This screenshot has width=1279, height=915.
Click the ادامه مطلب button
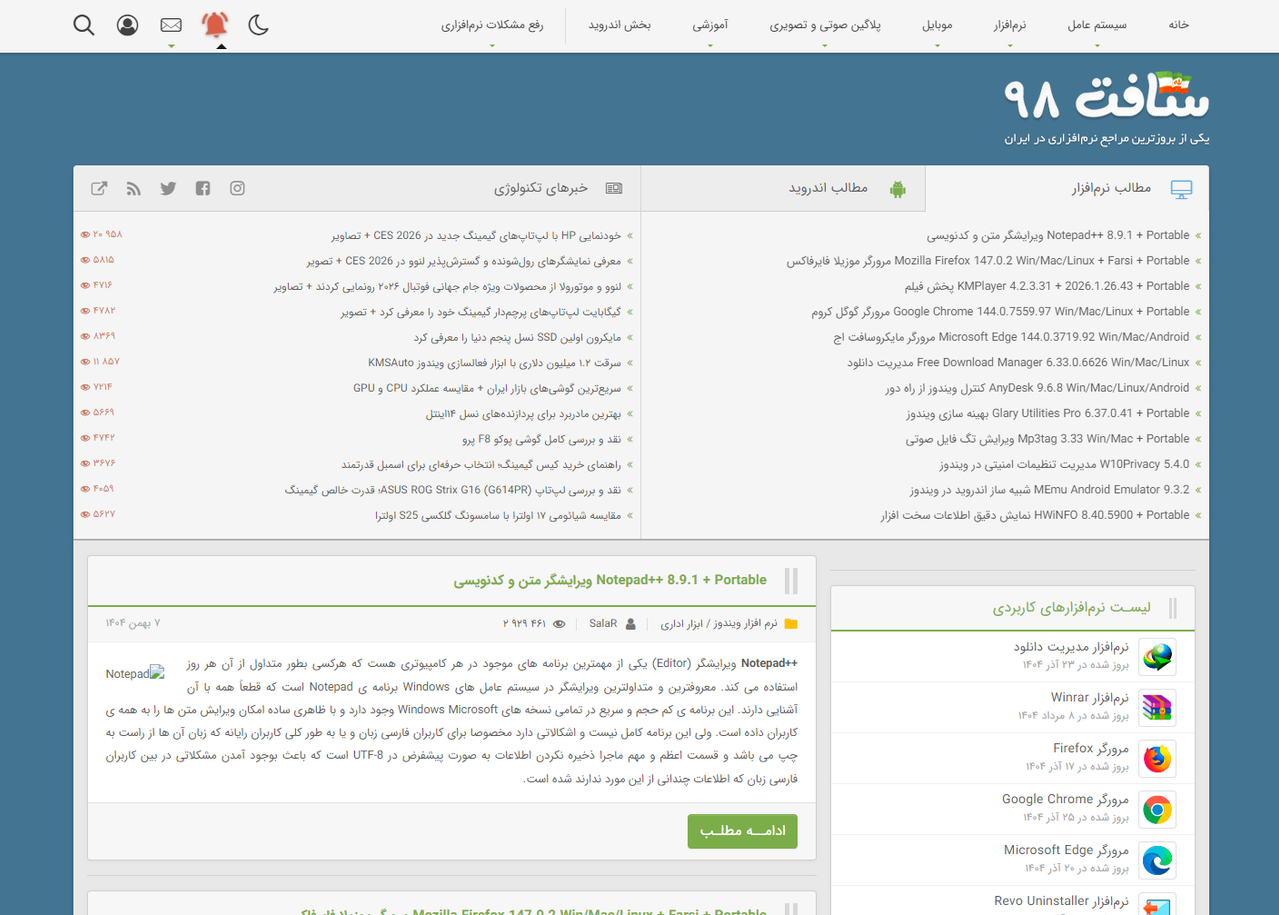point(743,831)
